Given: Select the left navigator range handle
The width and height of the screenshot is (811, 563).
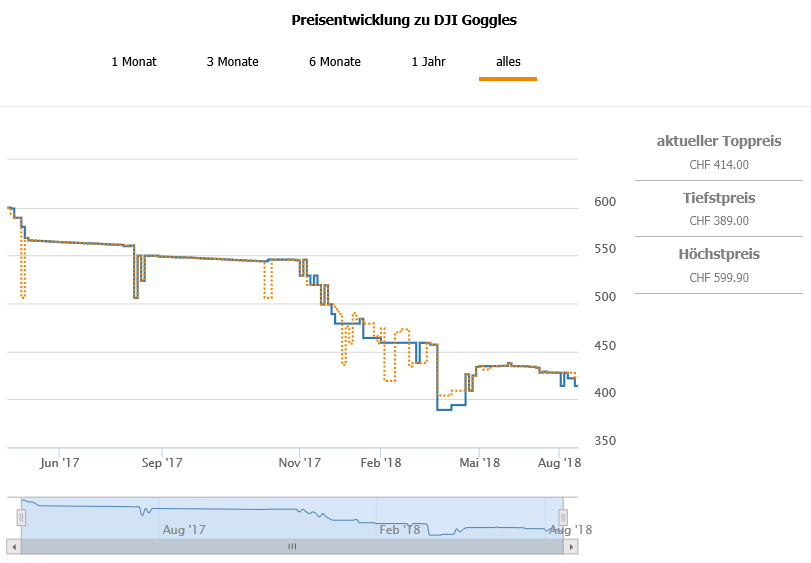Looking at the screenshot, I should click(x=21, y=517).
